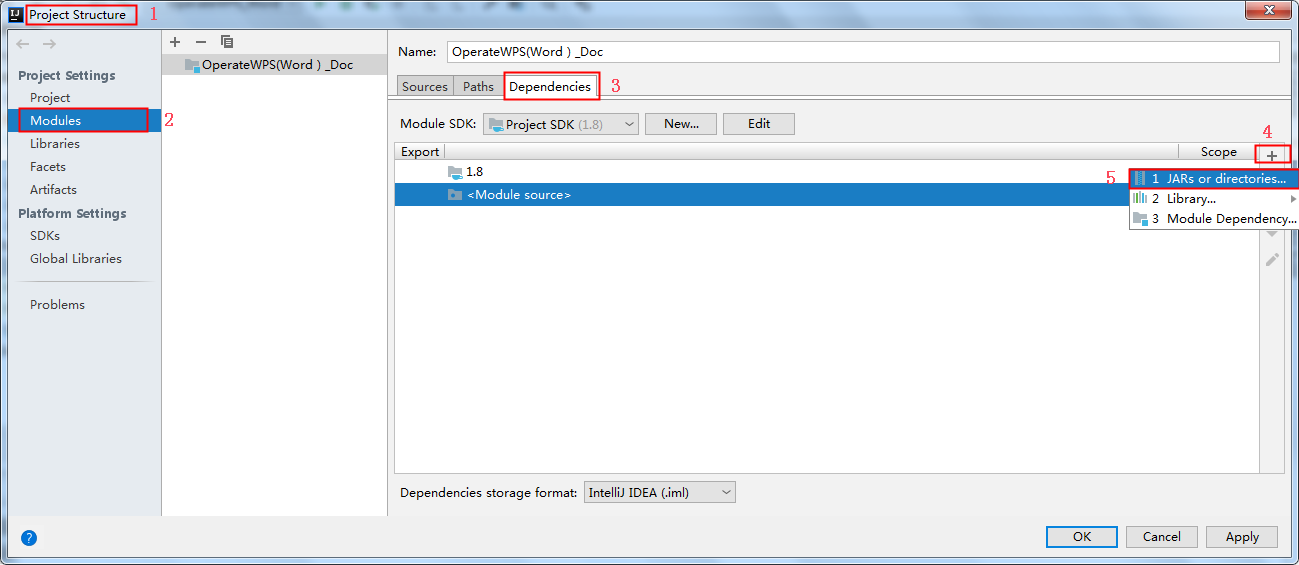
Task: Open the Module SDK dropdown
Action: 561,124
